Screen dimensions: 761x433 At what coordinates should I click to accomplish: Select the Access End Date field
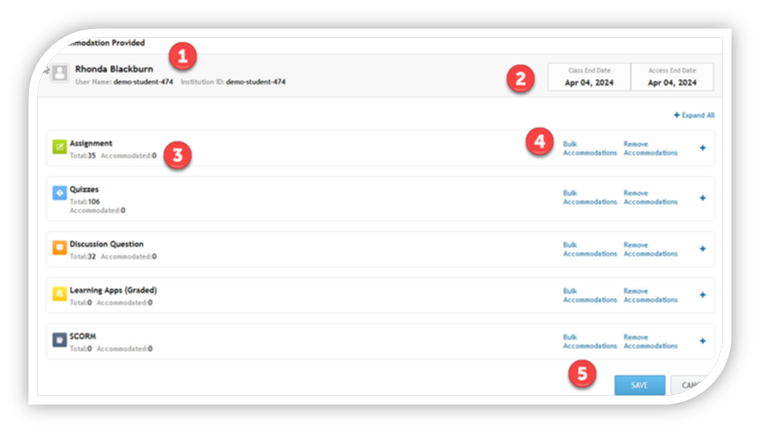[x=672, y=78]
